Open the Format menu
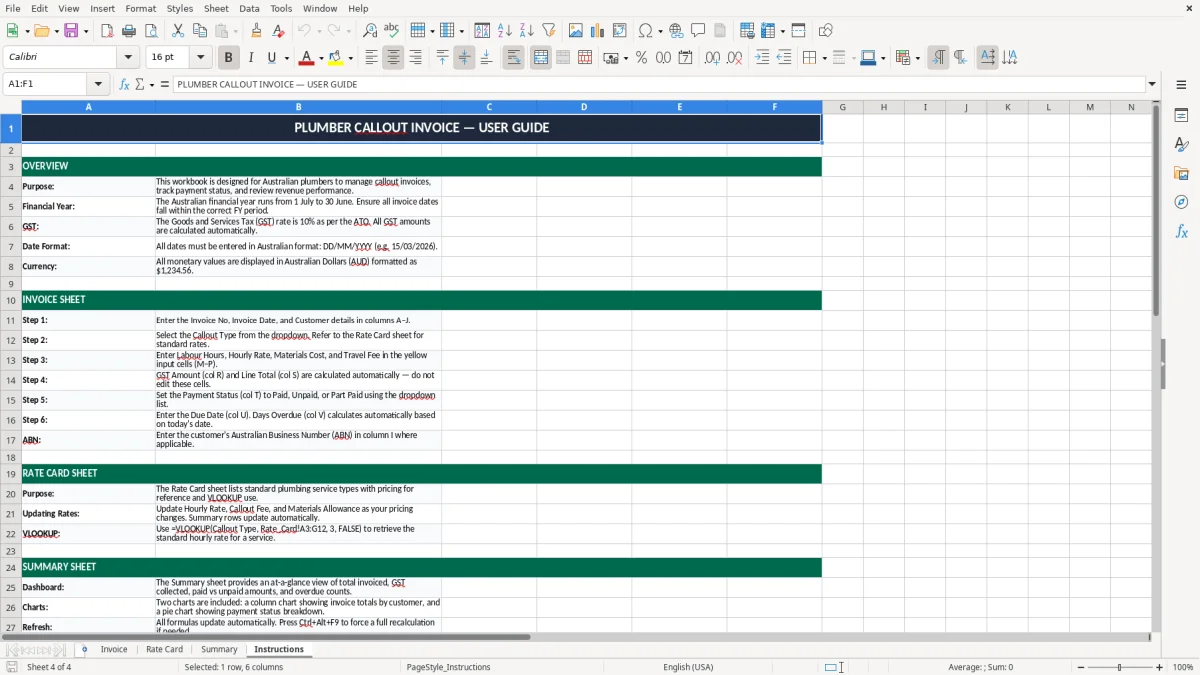This screenshot has height=675, width=1200. click(x=140, y=8)
